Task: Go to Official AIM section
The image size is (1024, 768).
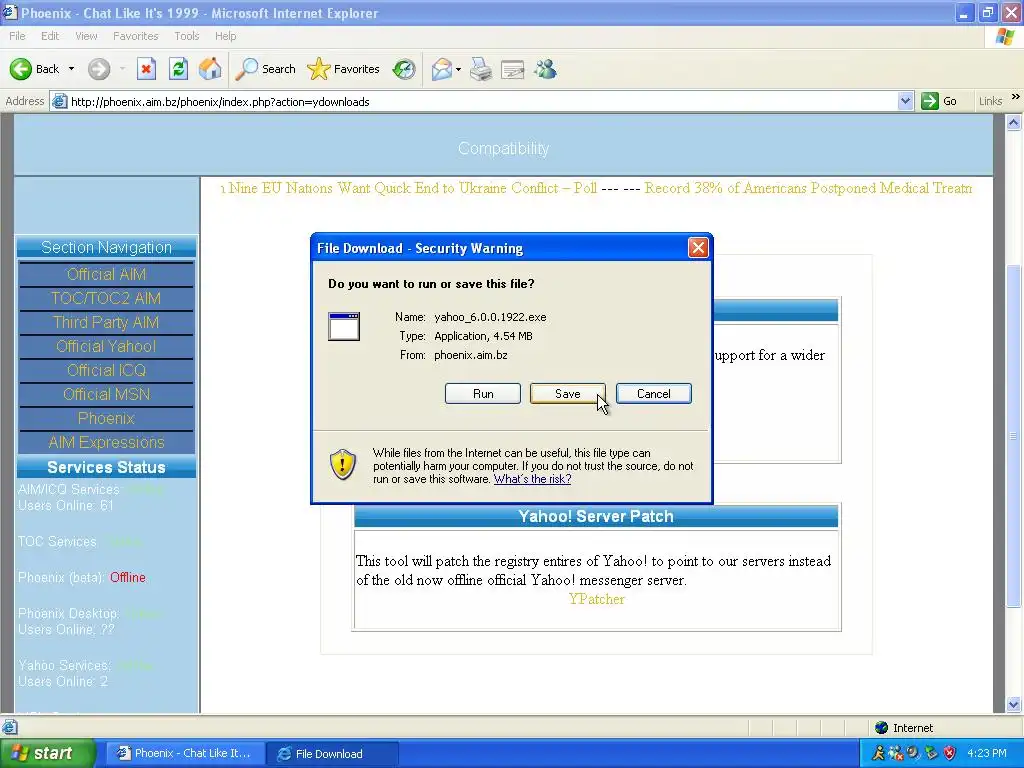Action: coord(106,274)
